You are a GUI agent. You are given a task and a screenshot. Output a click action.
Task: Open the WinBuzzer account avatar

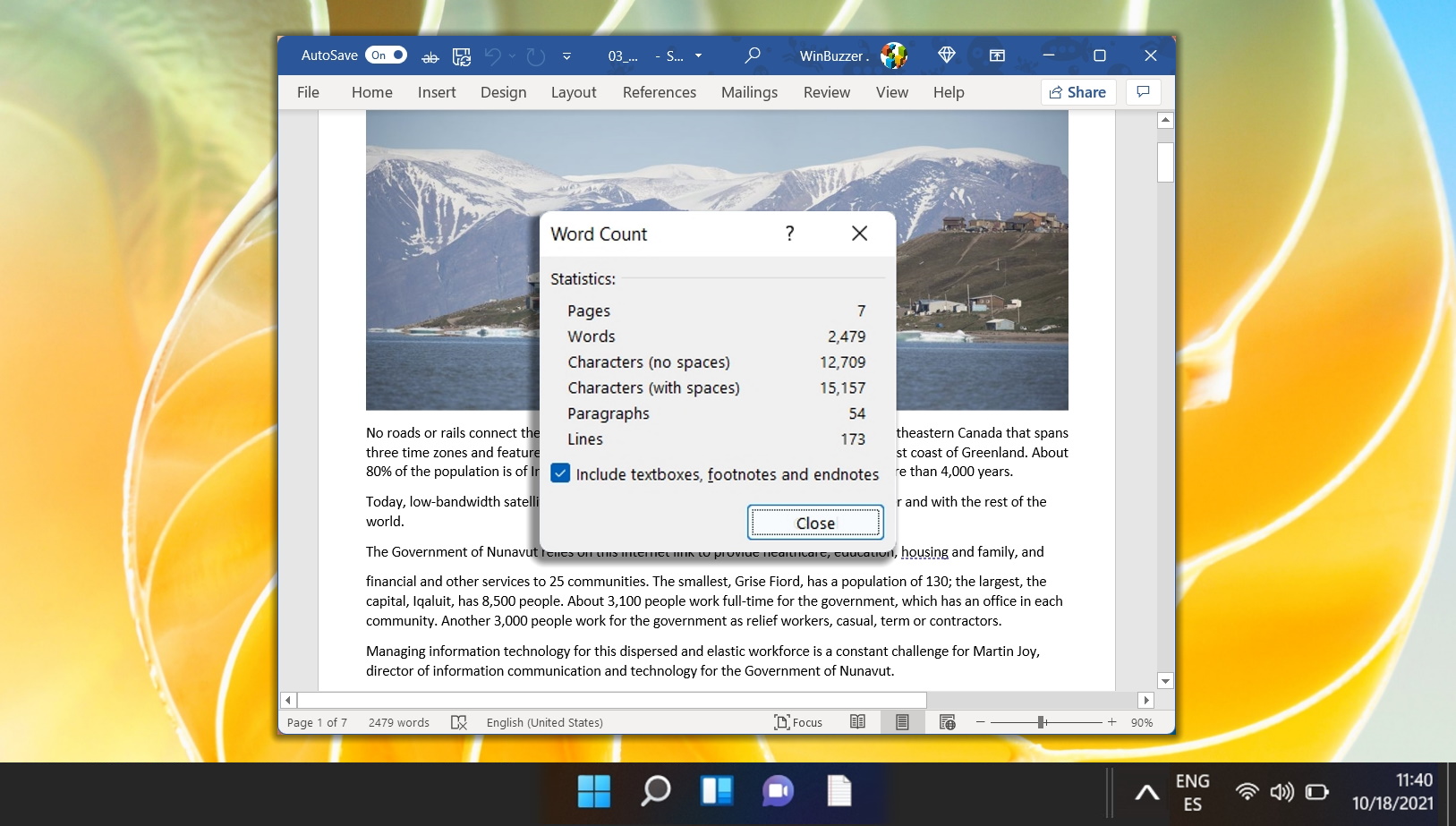tap(894, 55)
